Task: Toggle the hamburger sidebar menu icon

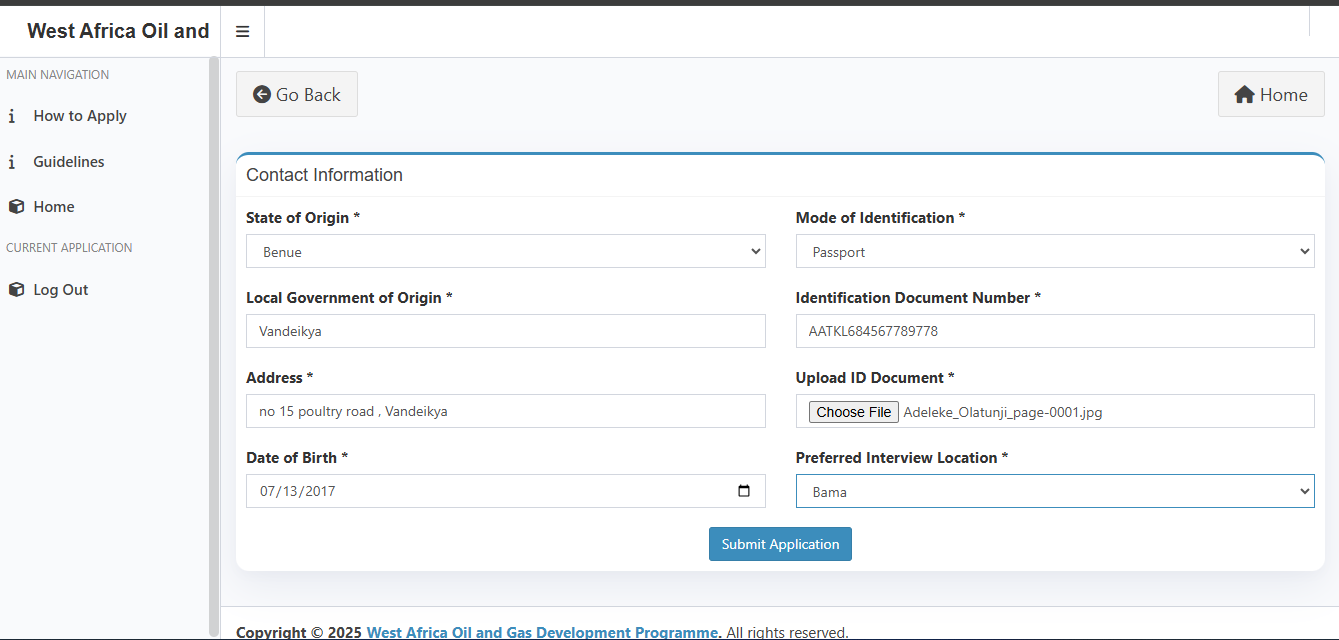Action: coord(242,32)
